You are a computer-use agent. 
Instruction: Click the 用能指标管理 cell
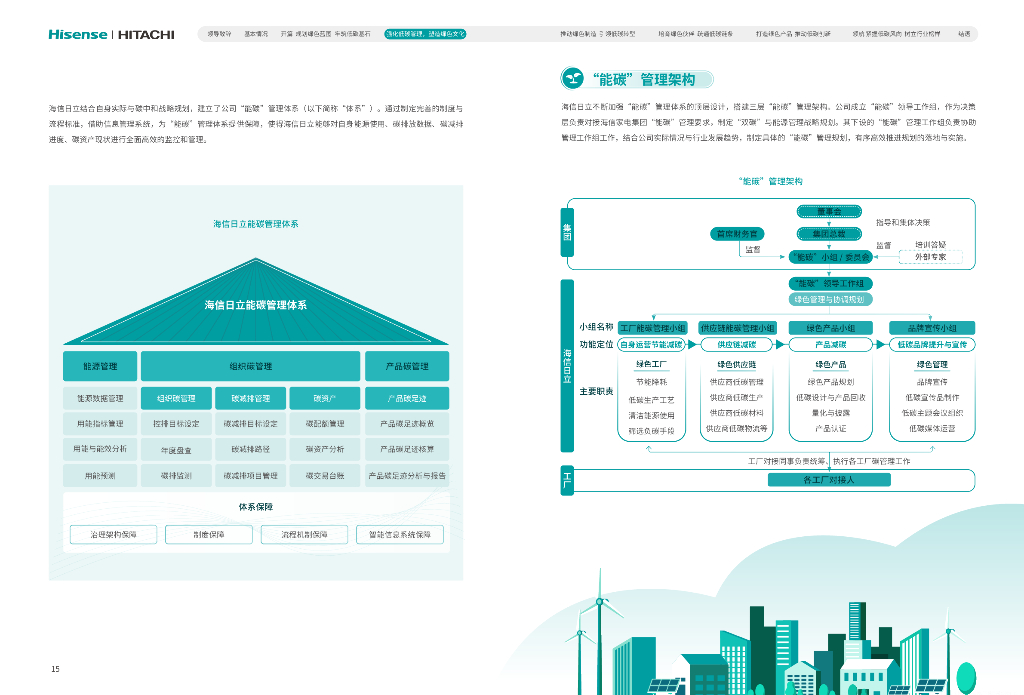(x=100, y=424)
